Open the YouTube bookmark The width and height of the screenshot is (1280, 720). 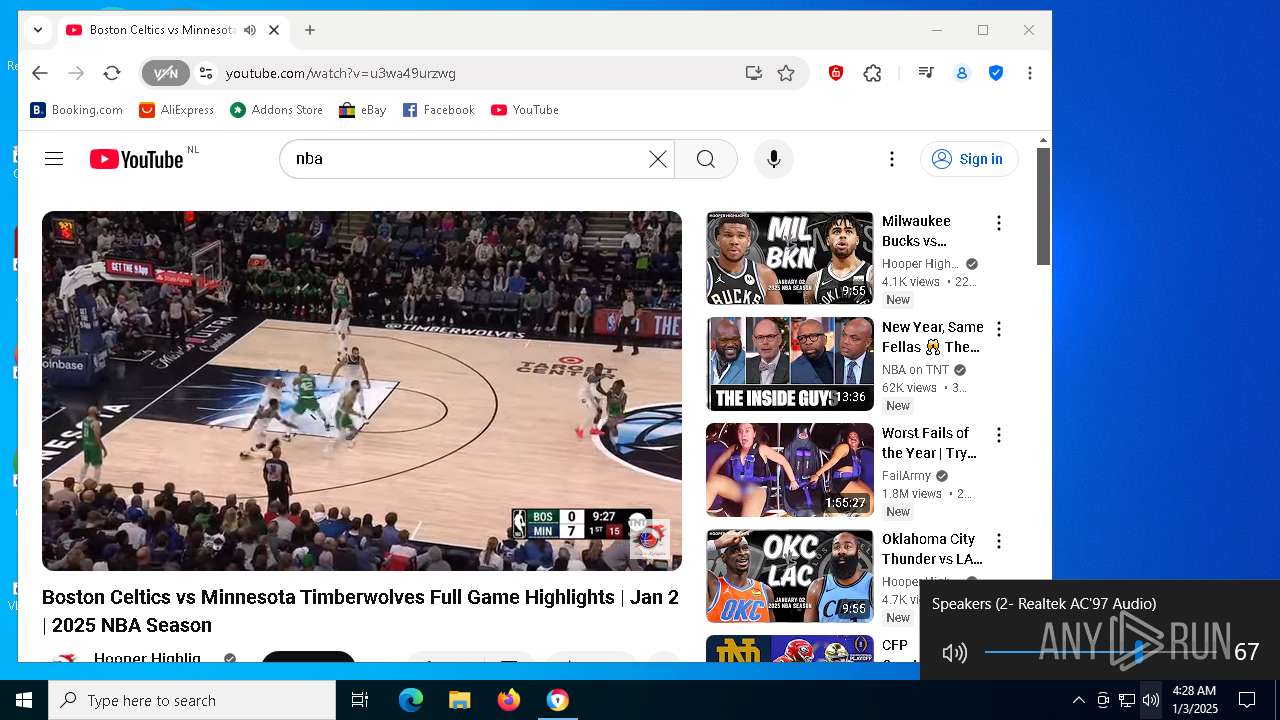525,110
